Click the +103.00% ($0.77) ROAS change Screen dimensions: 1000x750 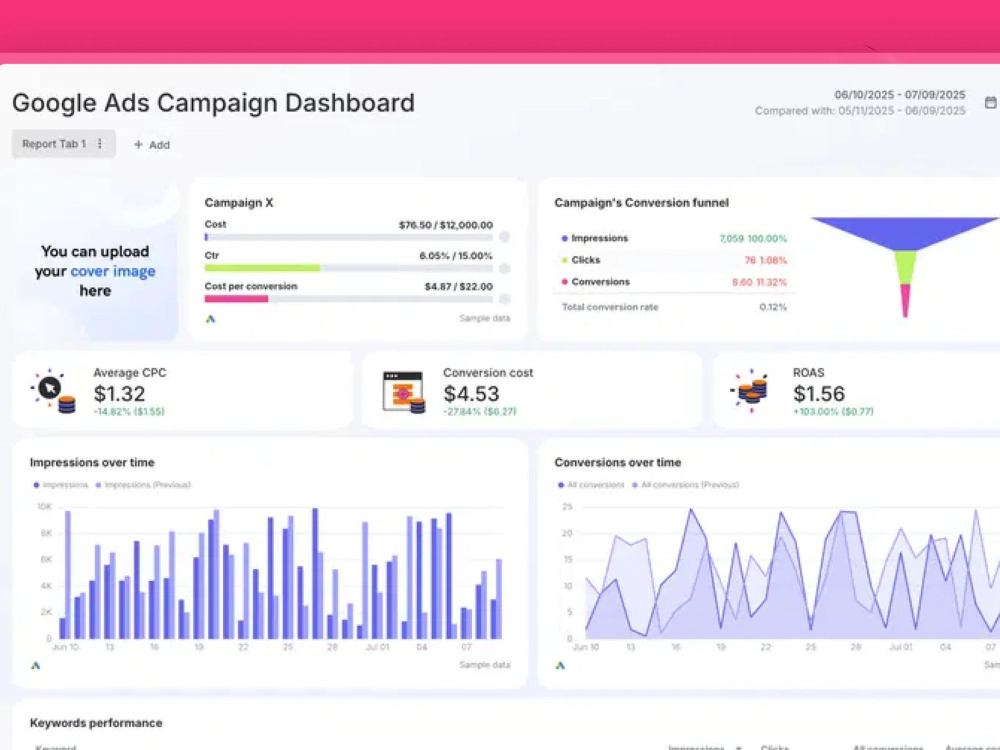click(x=833, y=412)
